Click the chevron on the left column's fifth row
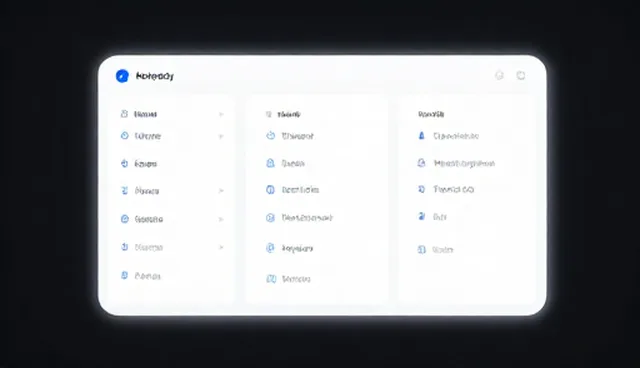Screen dimensions: 640x368 coord(221,219)
